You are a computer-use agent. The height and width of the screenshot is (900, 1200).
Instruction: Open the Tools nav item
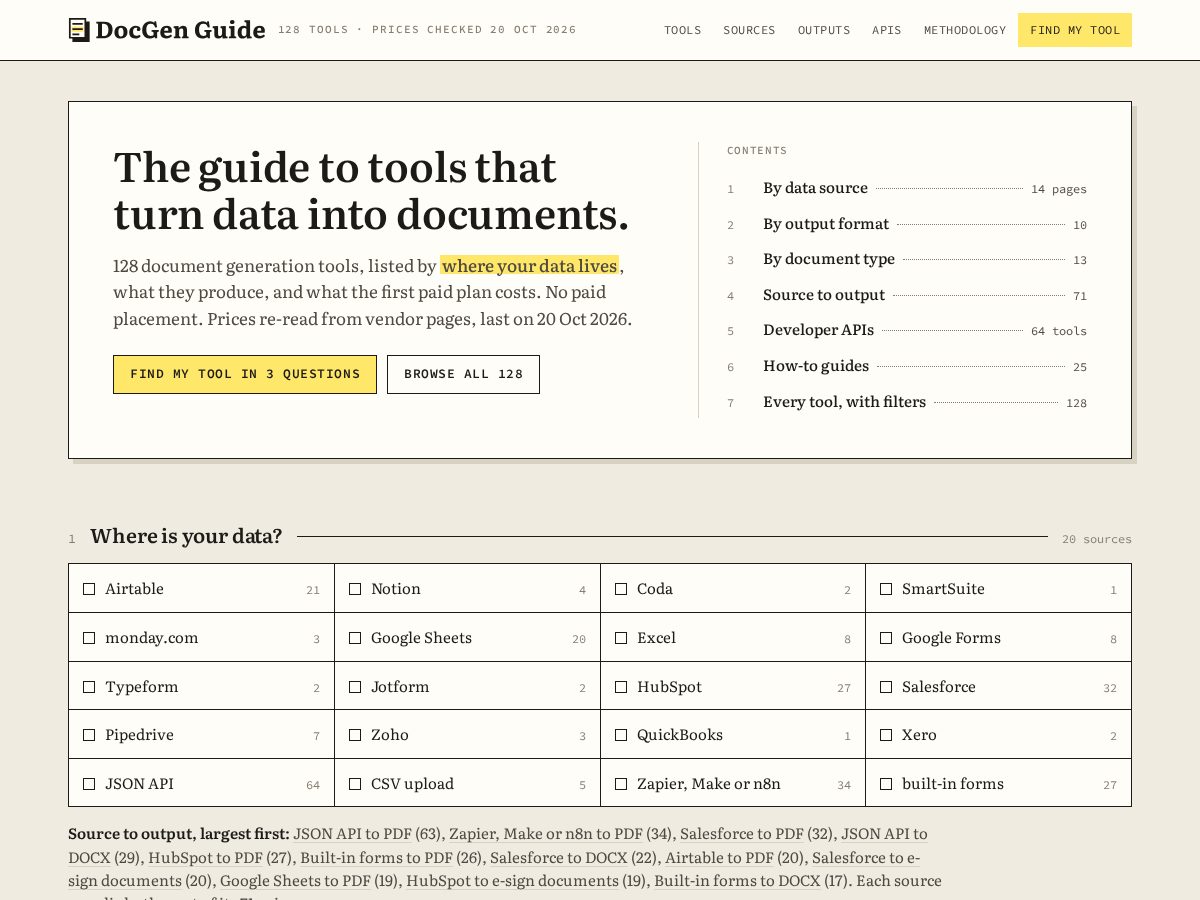coord(683,30)
